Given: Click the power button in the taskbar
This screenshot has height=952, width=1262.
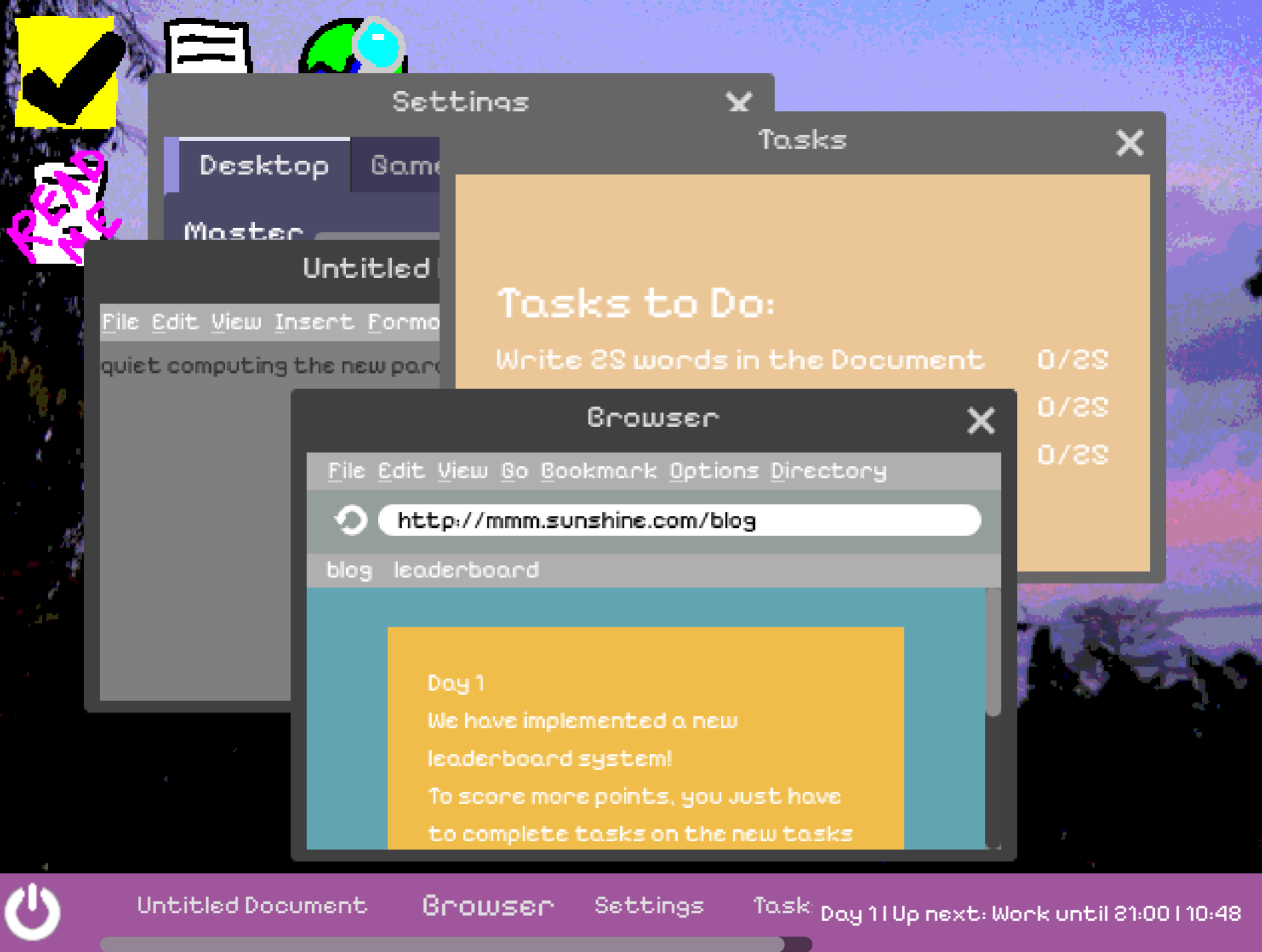Looking at the screenshot, I should (x=32, y=911).
